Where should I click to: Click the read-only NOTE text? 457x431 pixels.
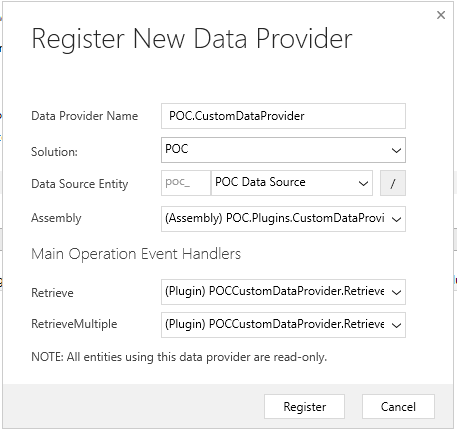click(x=179, y=357)
